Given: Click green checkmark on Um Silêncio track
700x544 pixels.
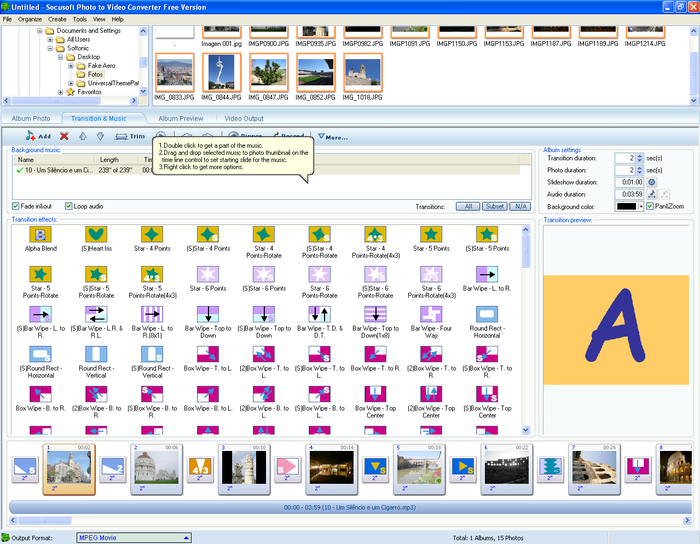Looking at the screenshot, I should [x=19, y=170].
